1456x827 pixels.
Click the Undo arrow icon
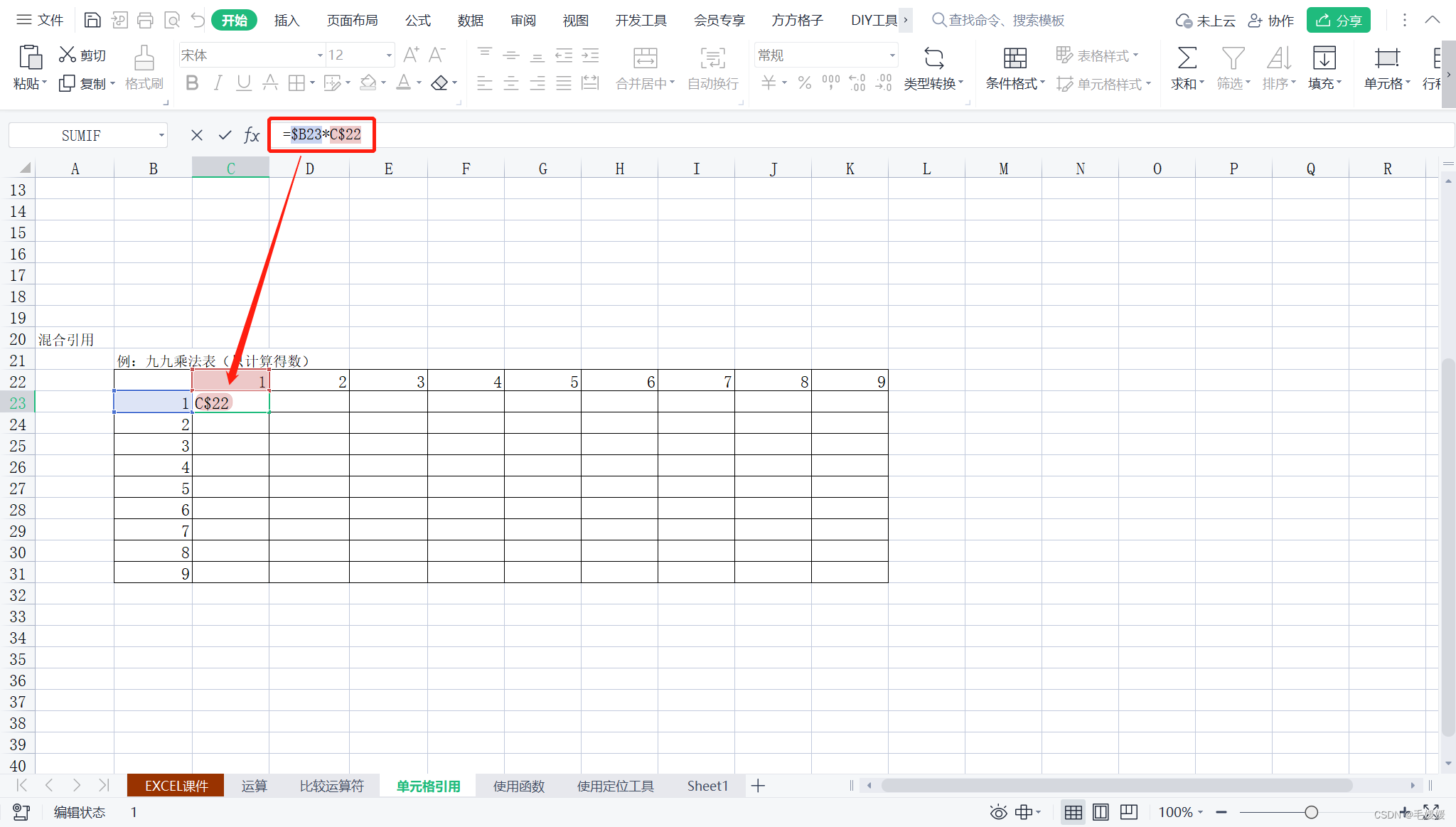(x=198, y=20)
